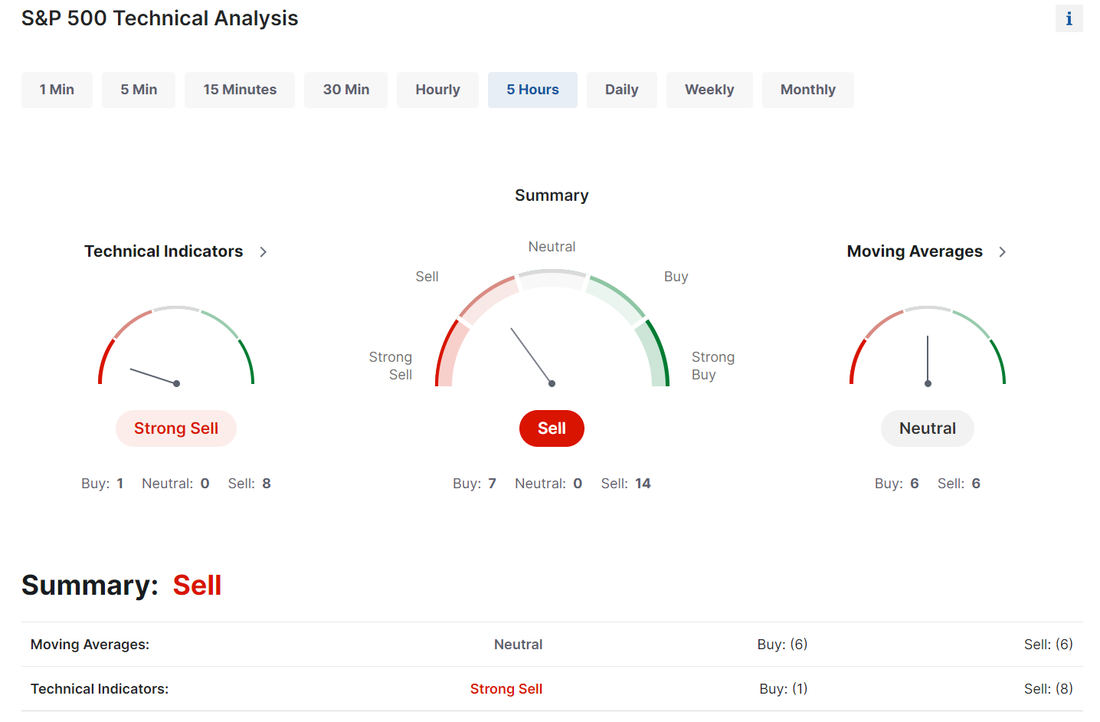Expand Moving Averages via its chevron arrow
This screenshot has height=722, width=1100.
click(1002, 252)
